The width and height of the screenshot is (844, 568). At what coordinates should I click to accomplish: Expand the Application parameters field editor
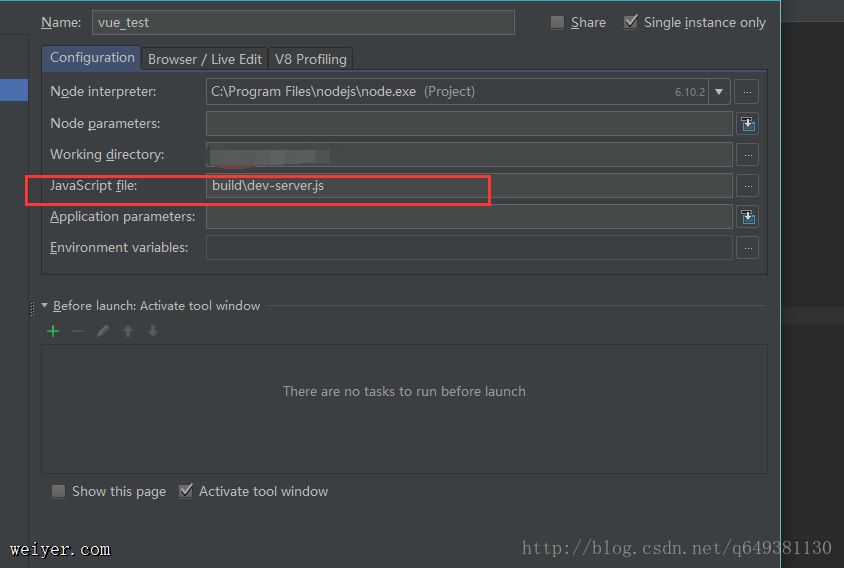pyautogui.click(x=747, y=217)
